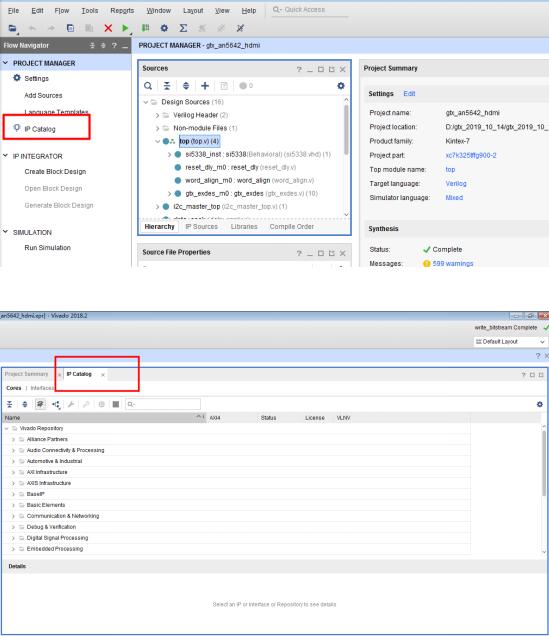Click the red X cancel icon in toolbar
This screenshot has height=636, width=549.
click(108, 28)
